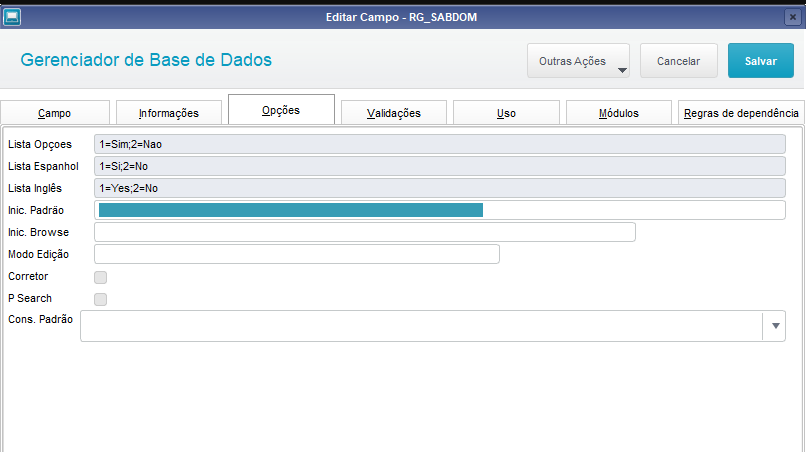Click the Lista Inglês field
The width and height of the screenshot is (806, 452).
(439, 188)
